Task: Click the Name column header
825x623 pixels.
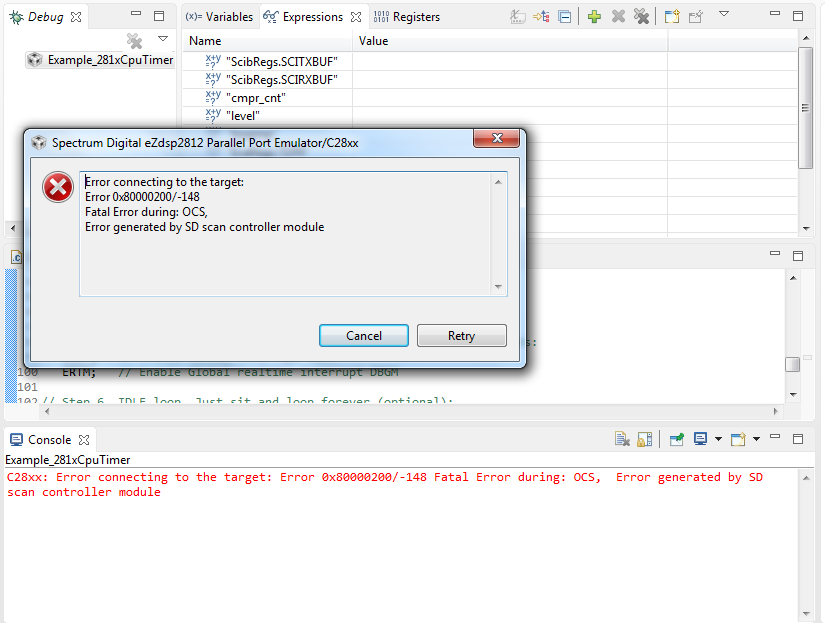Action: click(267, 41)
